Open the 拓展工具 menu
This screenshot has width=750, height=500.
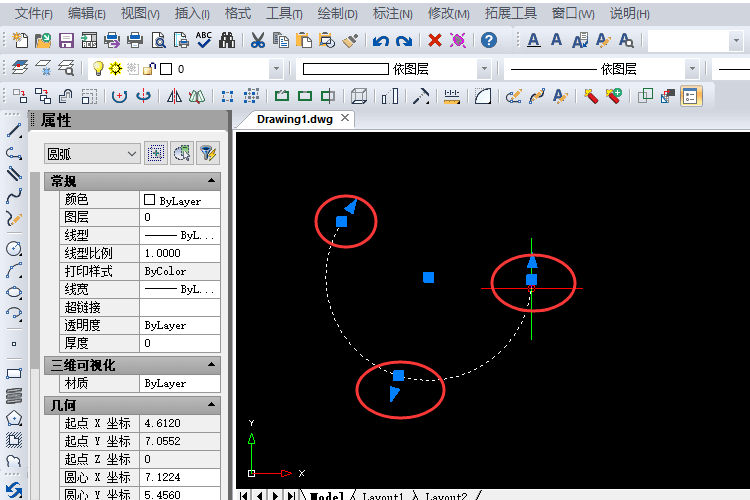(510, 13)
